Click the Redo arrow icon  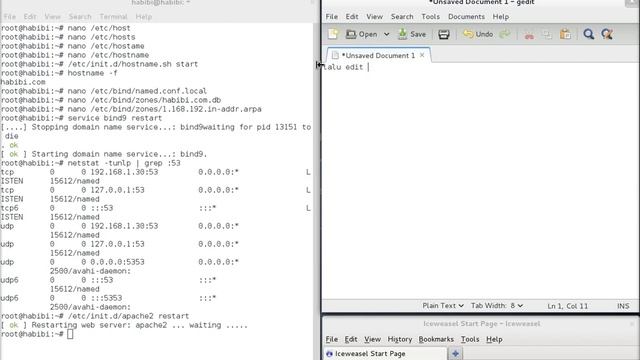(x=505, y=34)
